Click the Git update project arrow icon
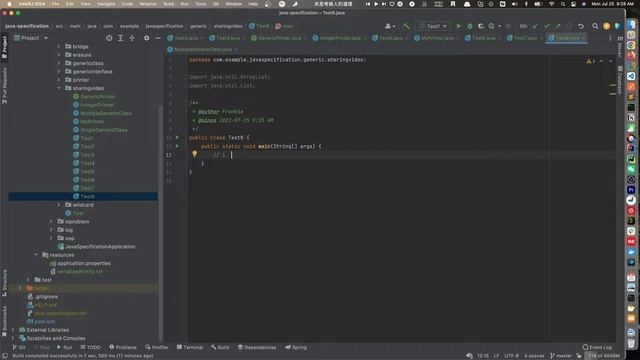640x360 pixels. pos(535,26)
